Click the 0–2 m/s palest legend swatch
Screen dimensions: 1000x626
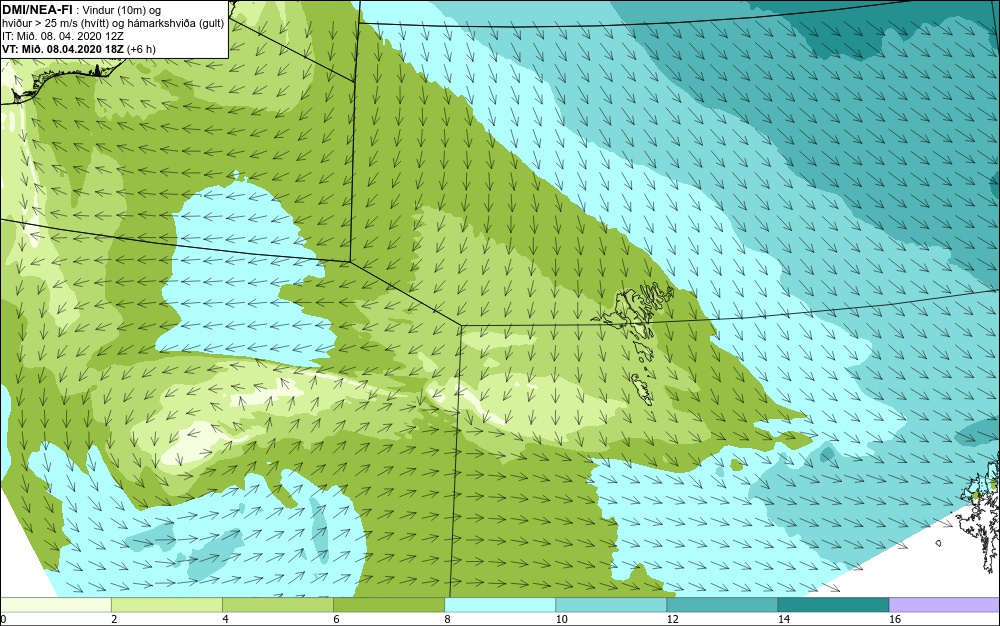click(x=55, y=605)
